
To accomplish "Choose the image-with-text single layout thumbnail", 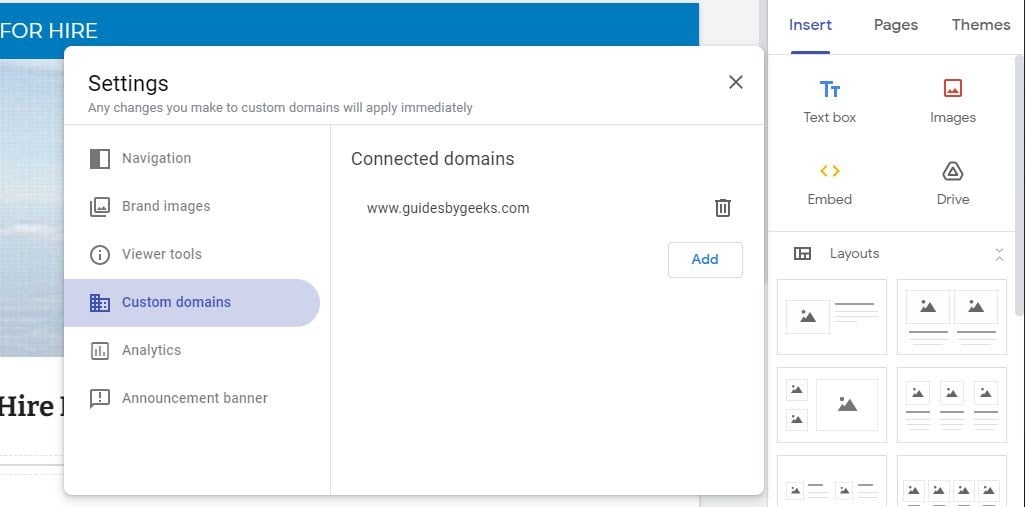I will tap(832, 316).
